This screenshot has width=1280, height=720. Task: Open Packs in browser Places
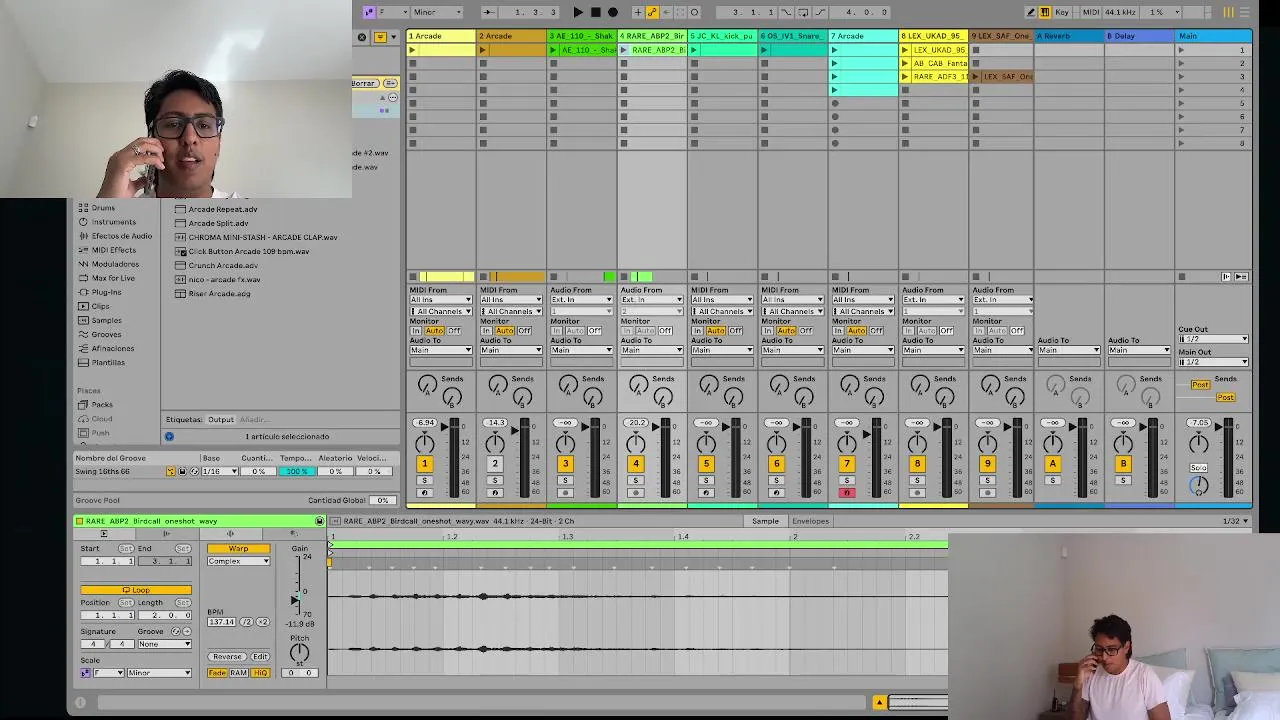[x=101, y=404]
